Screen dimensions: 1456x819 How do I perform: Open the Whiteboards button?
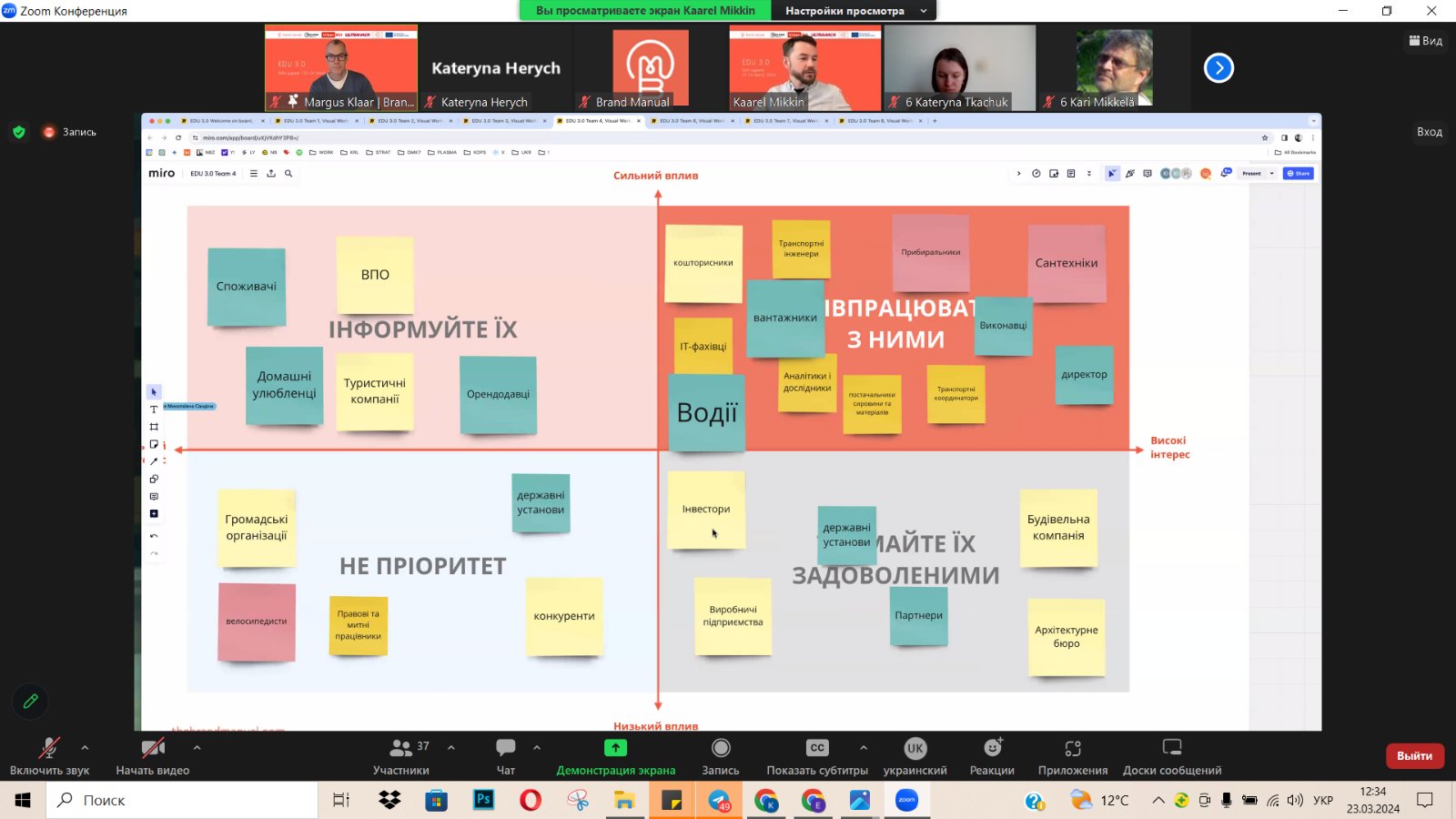click(1172, 756)
